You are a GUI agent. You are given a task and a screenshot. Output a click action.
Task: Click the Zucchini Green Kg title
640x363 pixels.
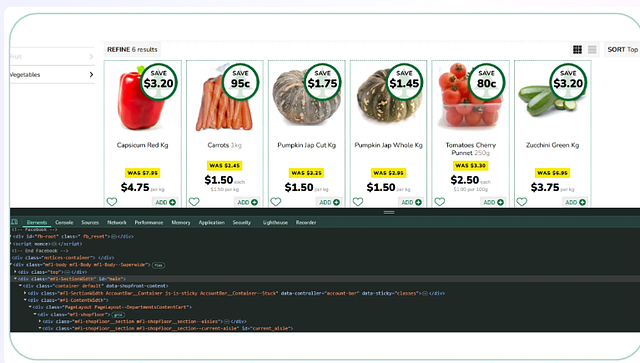tap(552, 145)
